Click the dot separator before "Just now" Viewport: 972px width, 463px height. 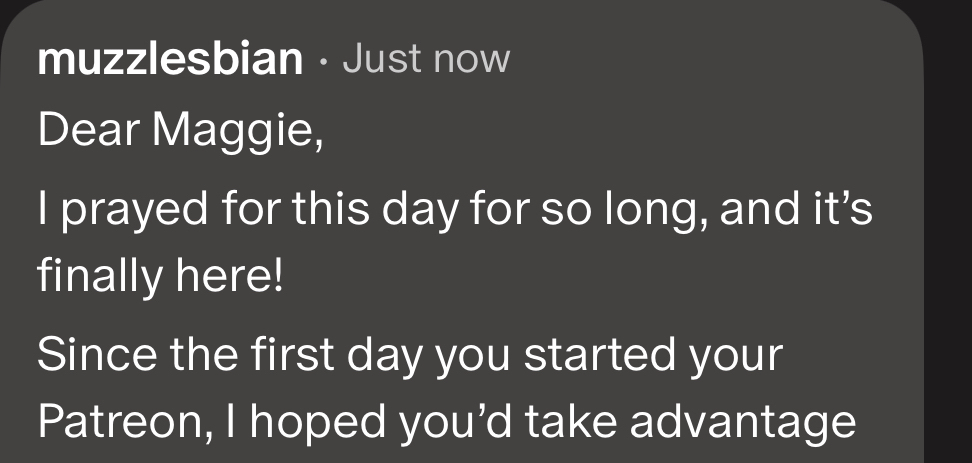pyautogui.click(x=321, y=60)
